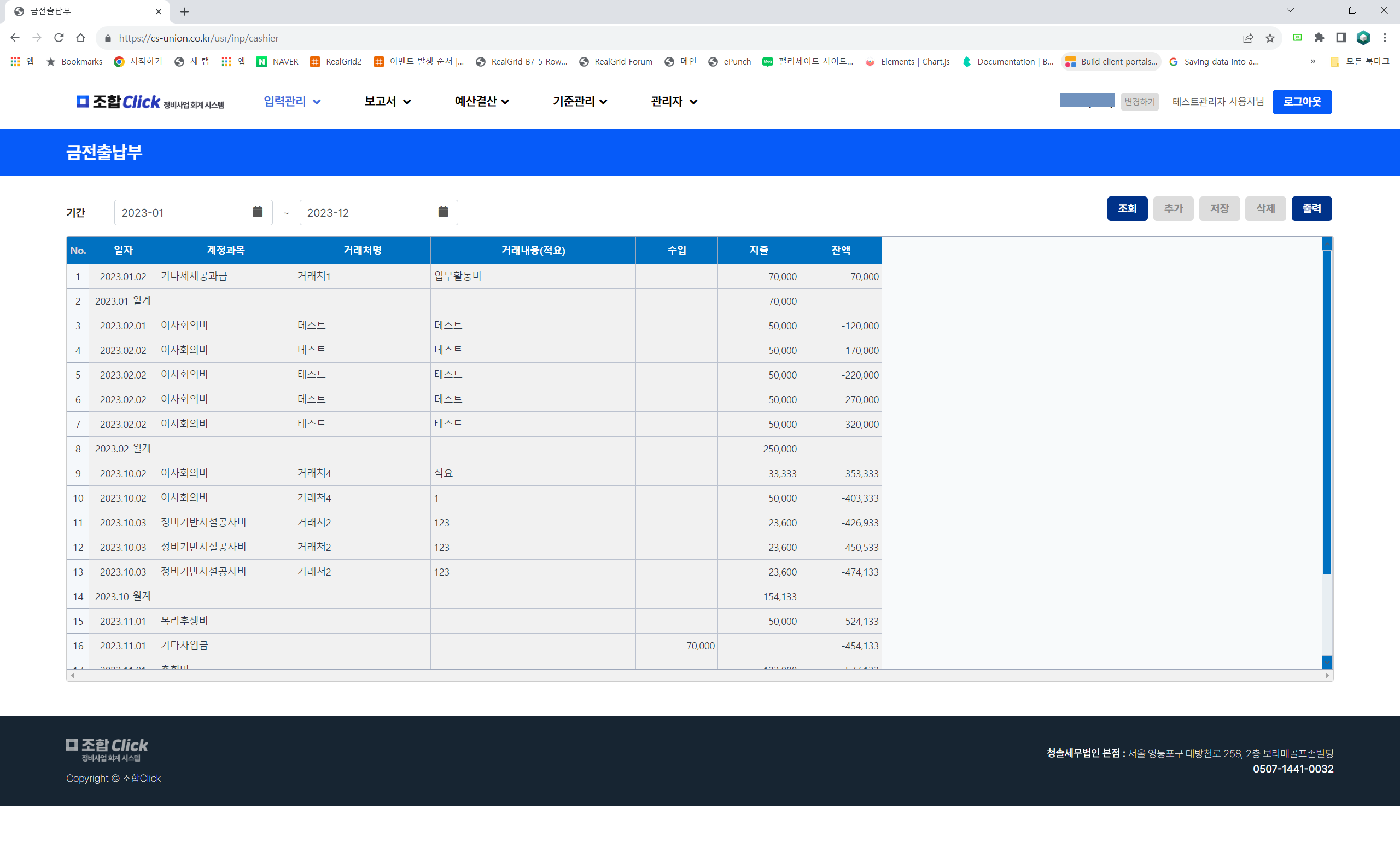Reload the page with refresh icon
This screenshot has width=1400, height=848.
[59, 38]
